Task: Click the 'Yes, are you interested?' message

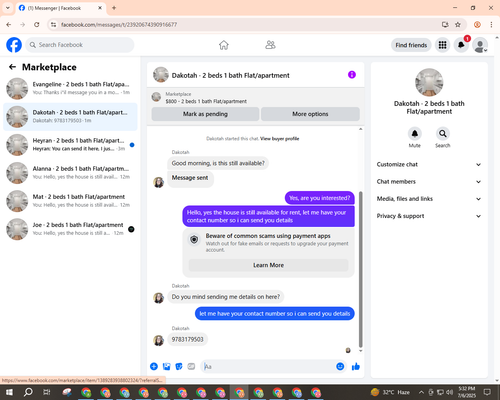Action: coord(320,198)
